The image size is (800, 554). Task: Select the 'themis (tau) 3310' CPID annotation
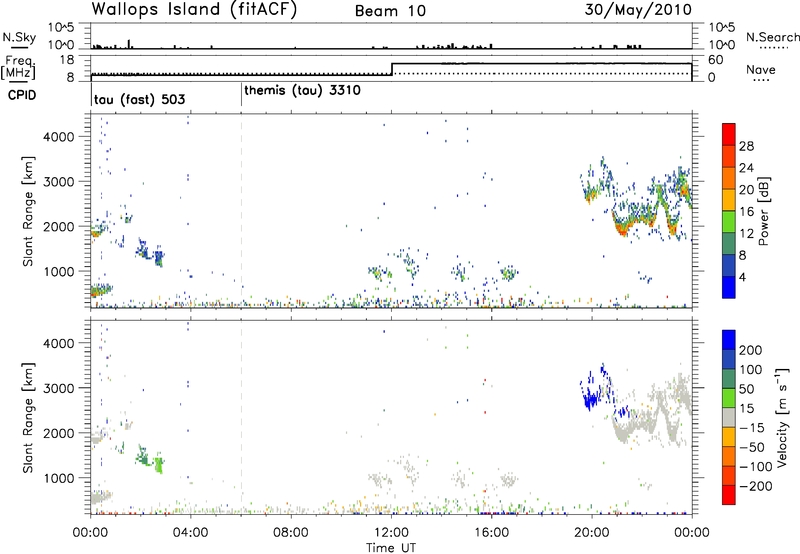(302, 91)
